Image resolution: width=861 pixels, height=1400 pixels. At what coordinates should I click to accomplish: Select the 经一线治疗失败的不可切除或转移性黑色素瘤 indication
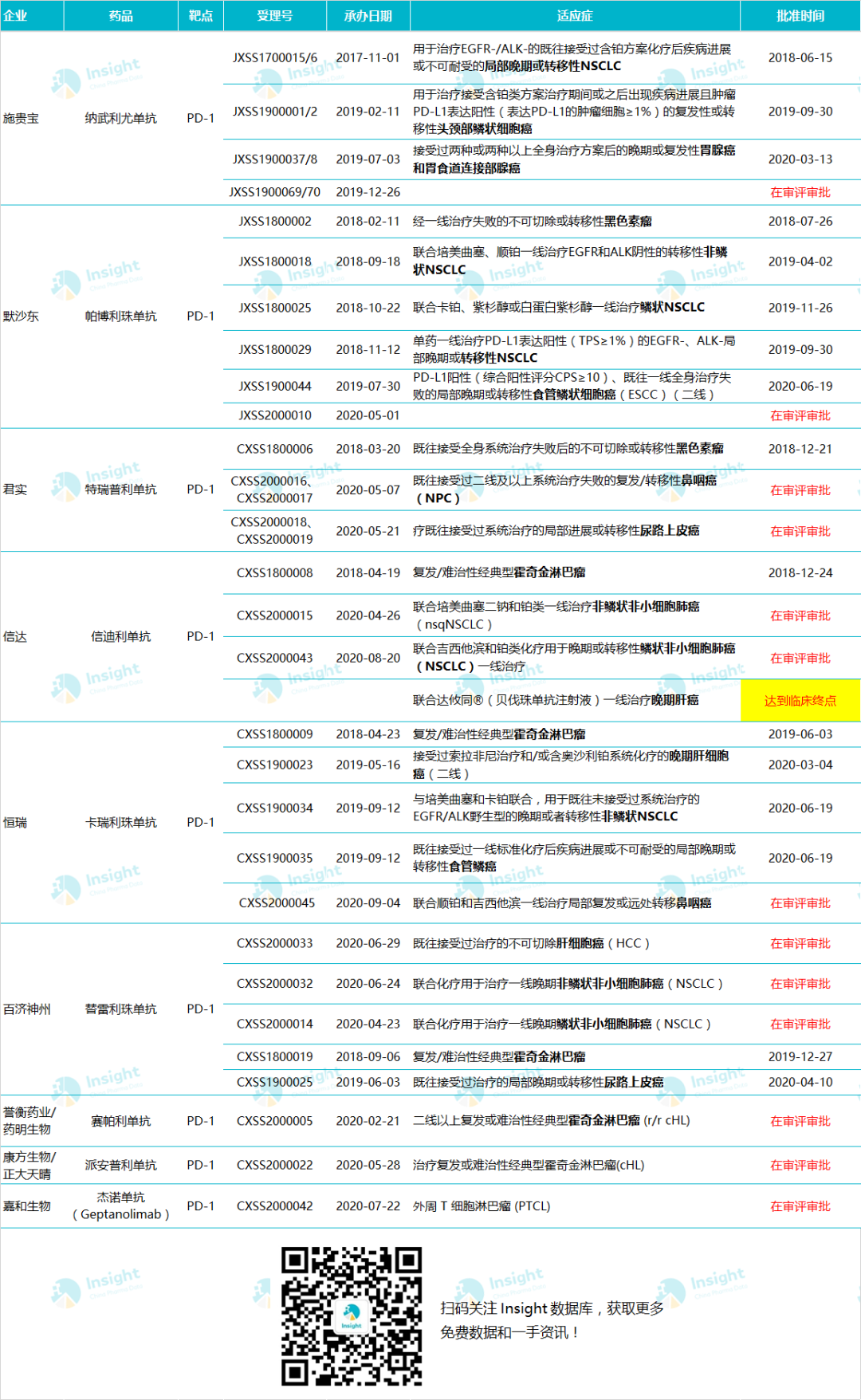coord(533,221)
